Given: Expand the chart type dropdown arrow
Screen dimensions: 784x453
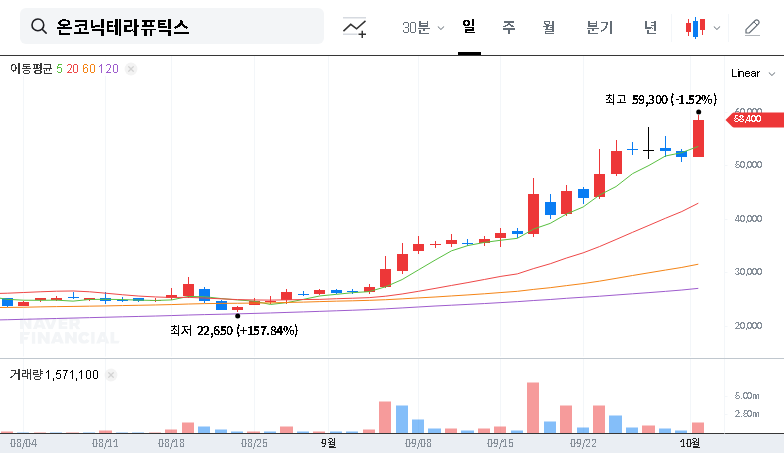Looking at the screenshot, I should point(716,28).
